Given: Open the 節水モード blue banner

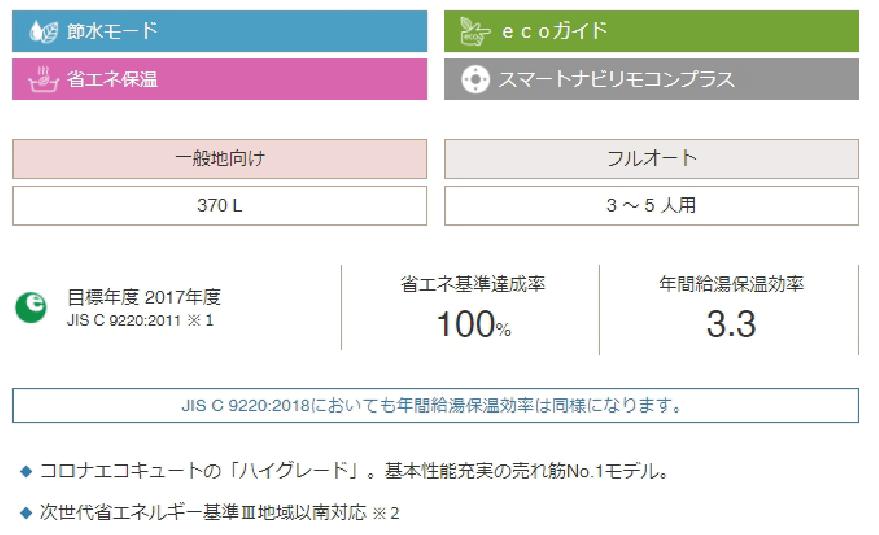Looking at the screenshot, I should 219,31.
